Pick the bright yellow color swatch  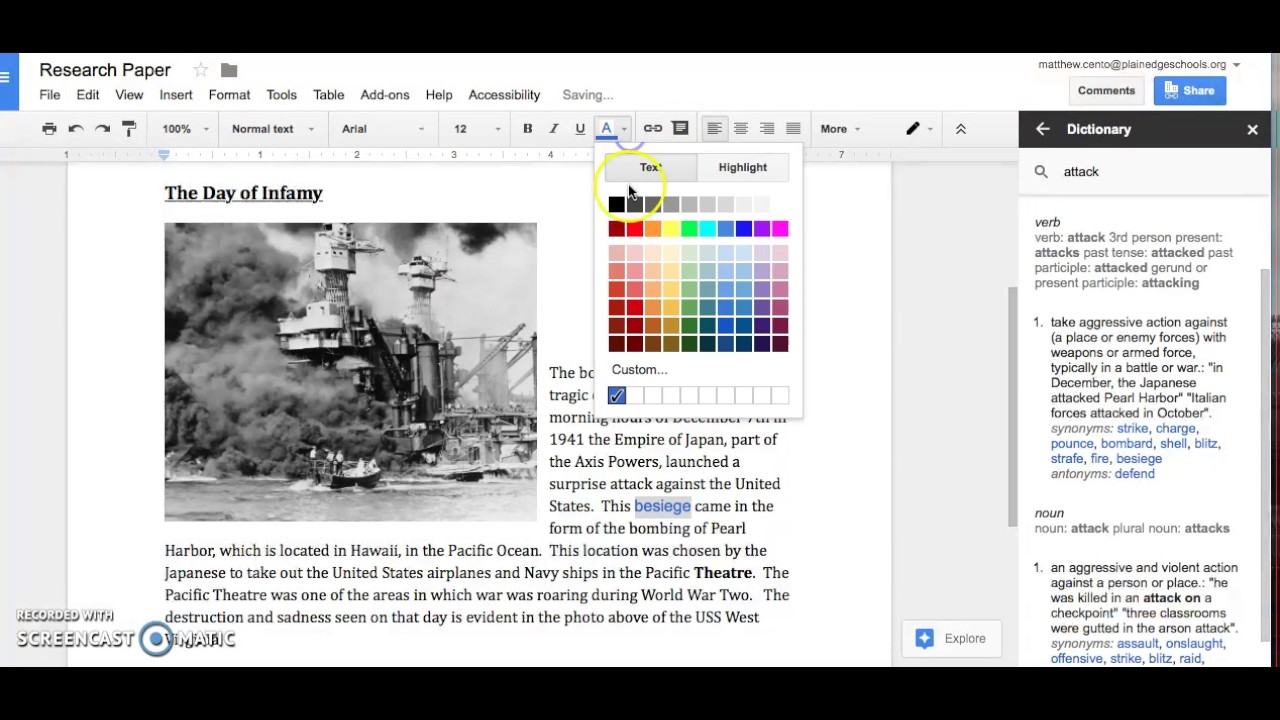pyautogui.click(x=671, y=230)
